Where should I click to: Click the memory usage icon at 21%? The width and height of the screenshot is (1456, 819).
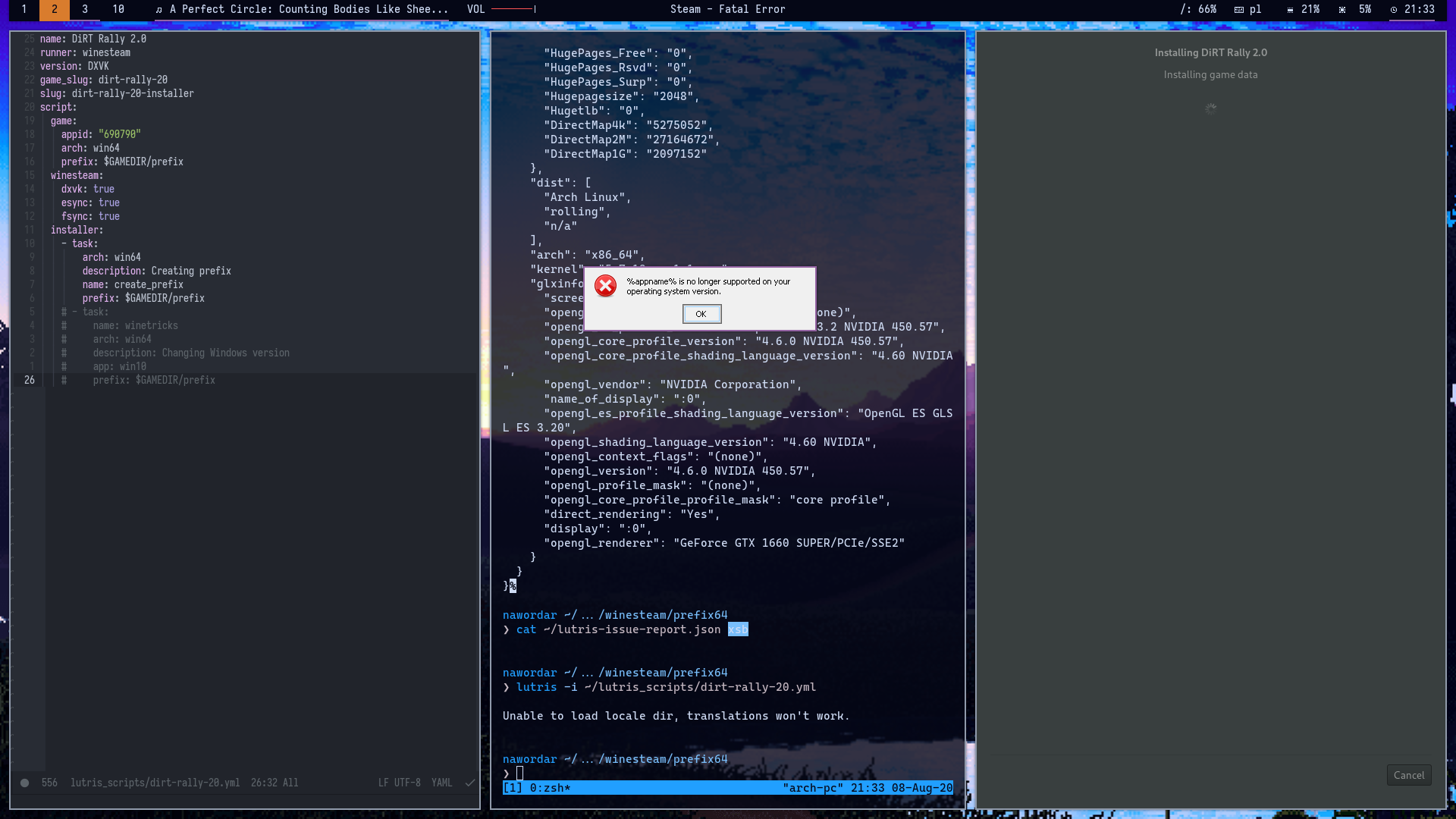[1289, 10]
